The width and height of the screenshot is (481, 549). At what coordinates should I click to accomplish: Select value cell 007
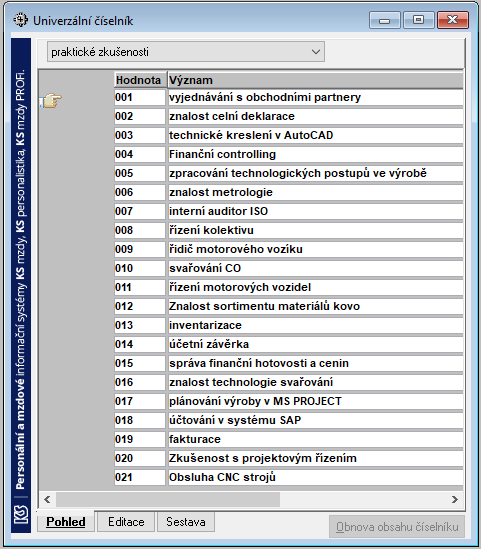tap(140, 211)
